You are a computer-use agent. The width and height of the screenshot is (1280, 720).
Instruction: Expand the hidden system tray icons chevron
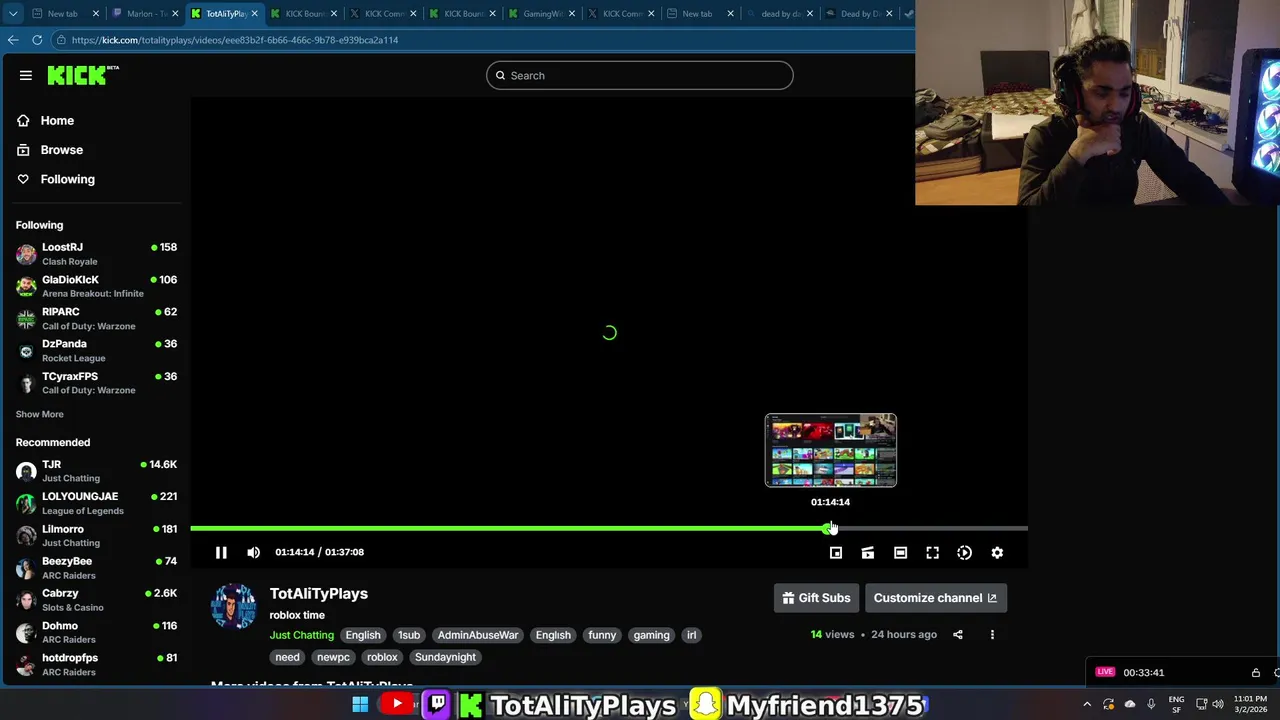1087,704
